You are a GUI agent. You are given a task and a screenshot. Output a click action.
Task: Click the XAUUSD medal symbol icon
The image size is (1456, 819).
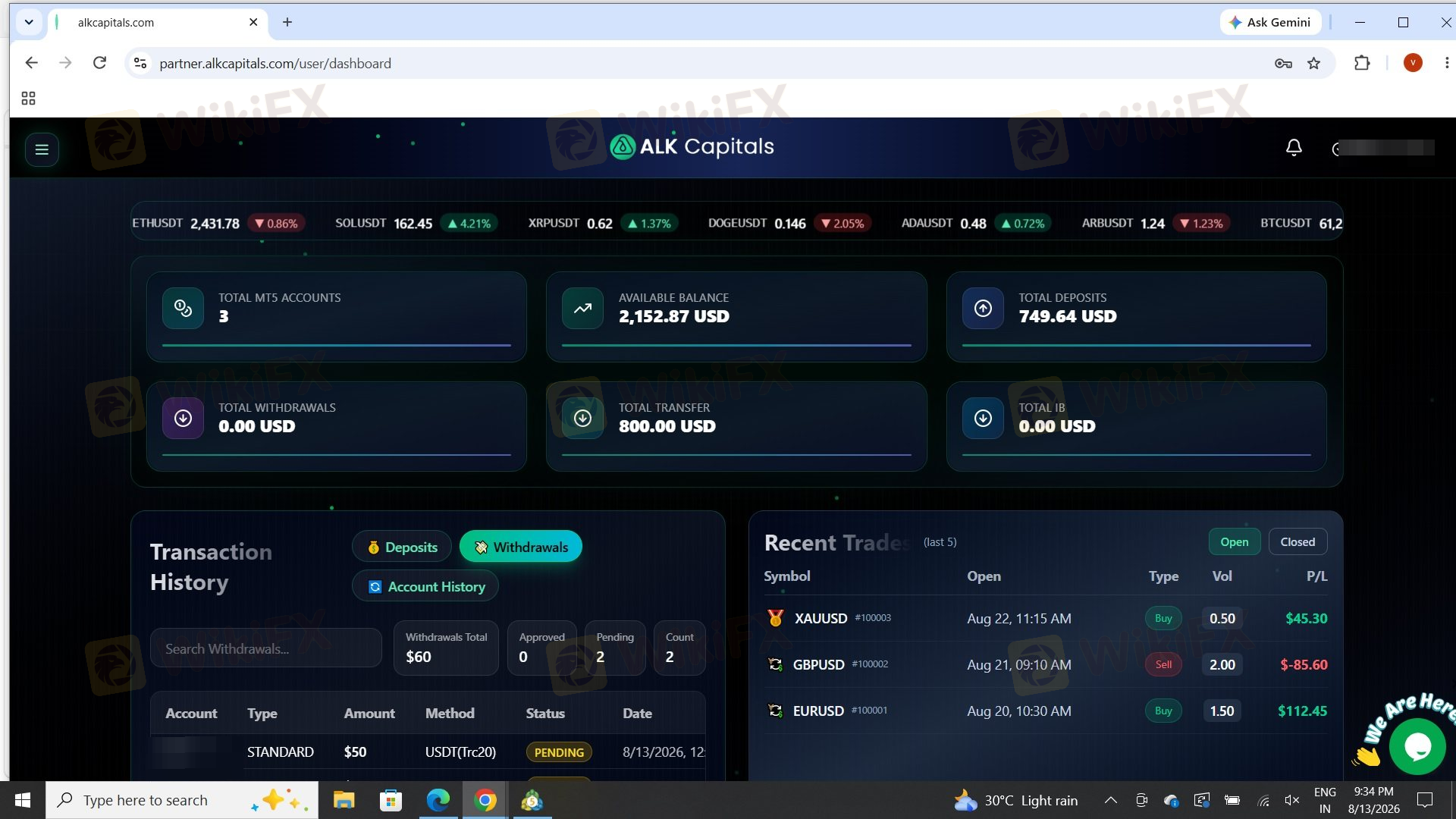point(775,618)
